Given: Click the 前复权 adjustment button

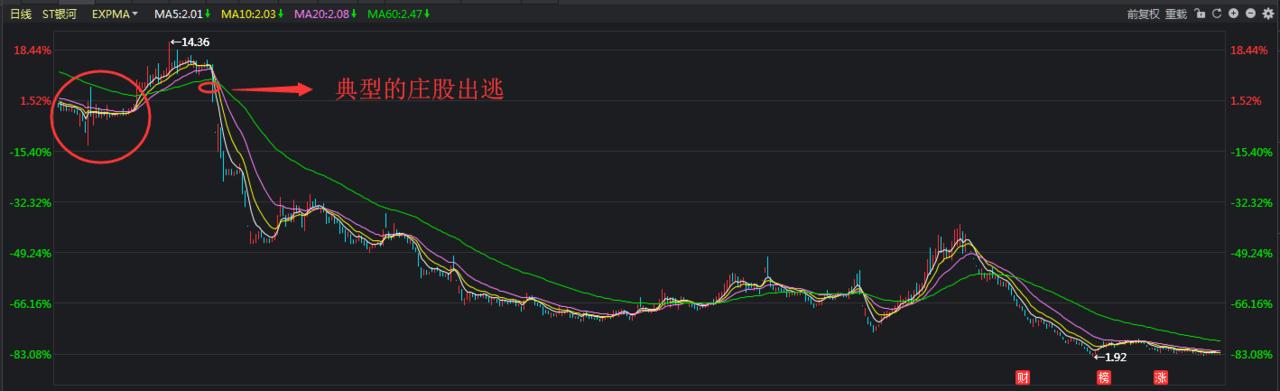Looking at the screenshot, I should click(x=1143, y=14).
